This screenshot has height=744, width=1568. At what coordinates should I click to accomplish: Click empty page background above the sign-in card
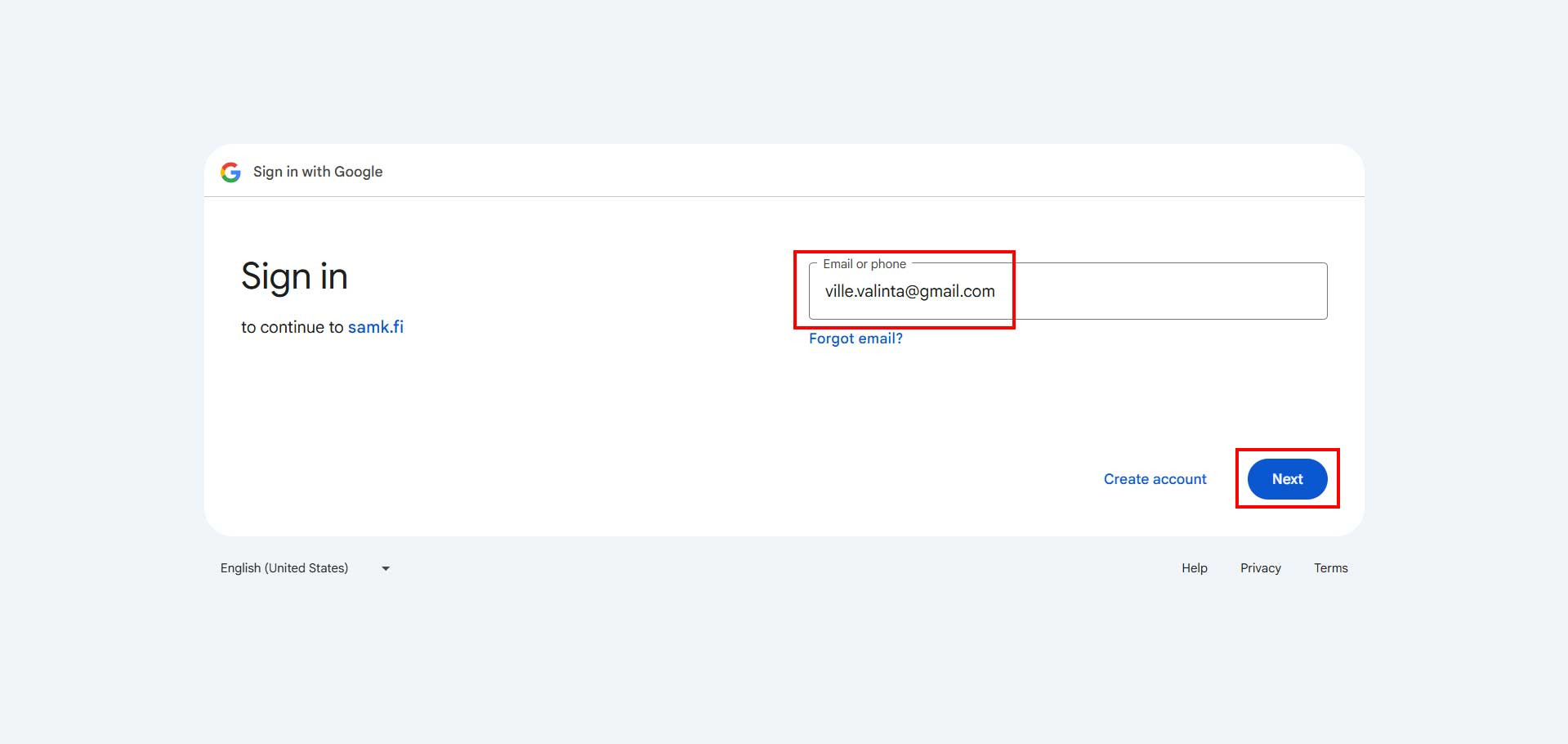pos(784,74)
